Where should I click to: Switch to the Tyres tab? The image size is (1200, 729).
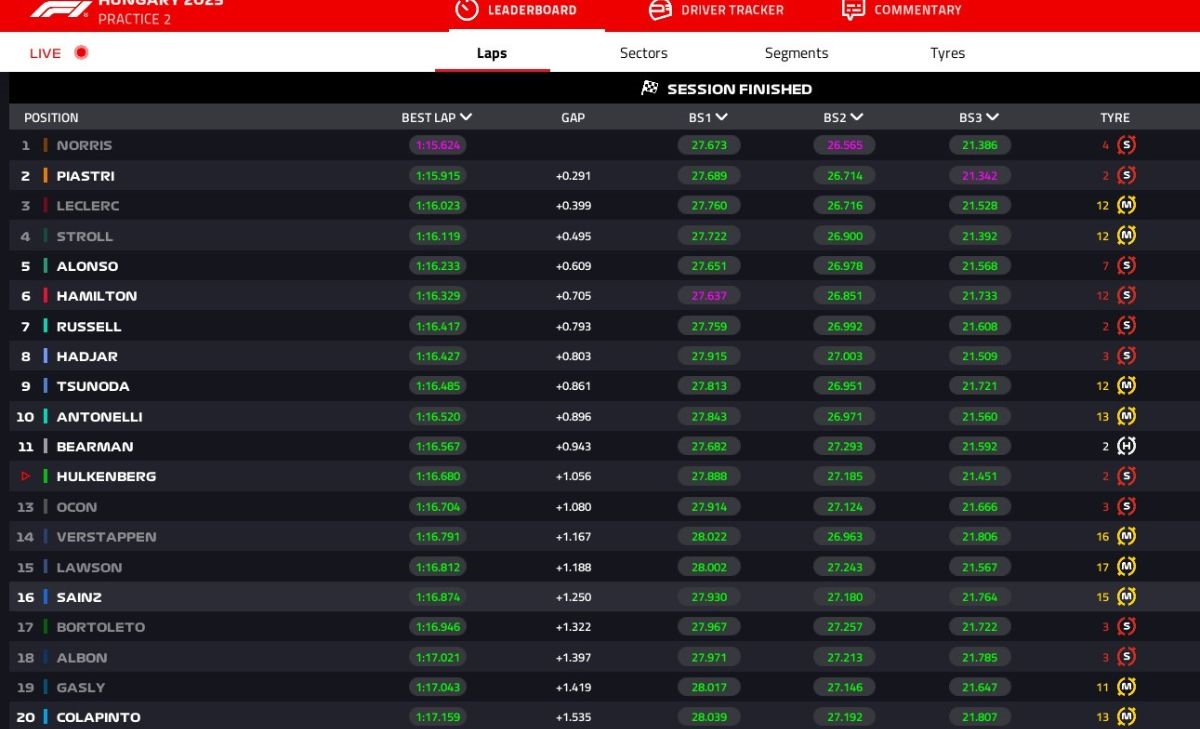coord(947,53)
